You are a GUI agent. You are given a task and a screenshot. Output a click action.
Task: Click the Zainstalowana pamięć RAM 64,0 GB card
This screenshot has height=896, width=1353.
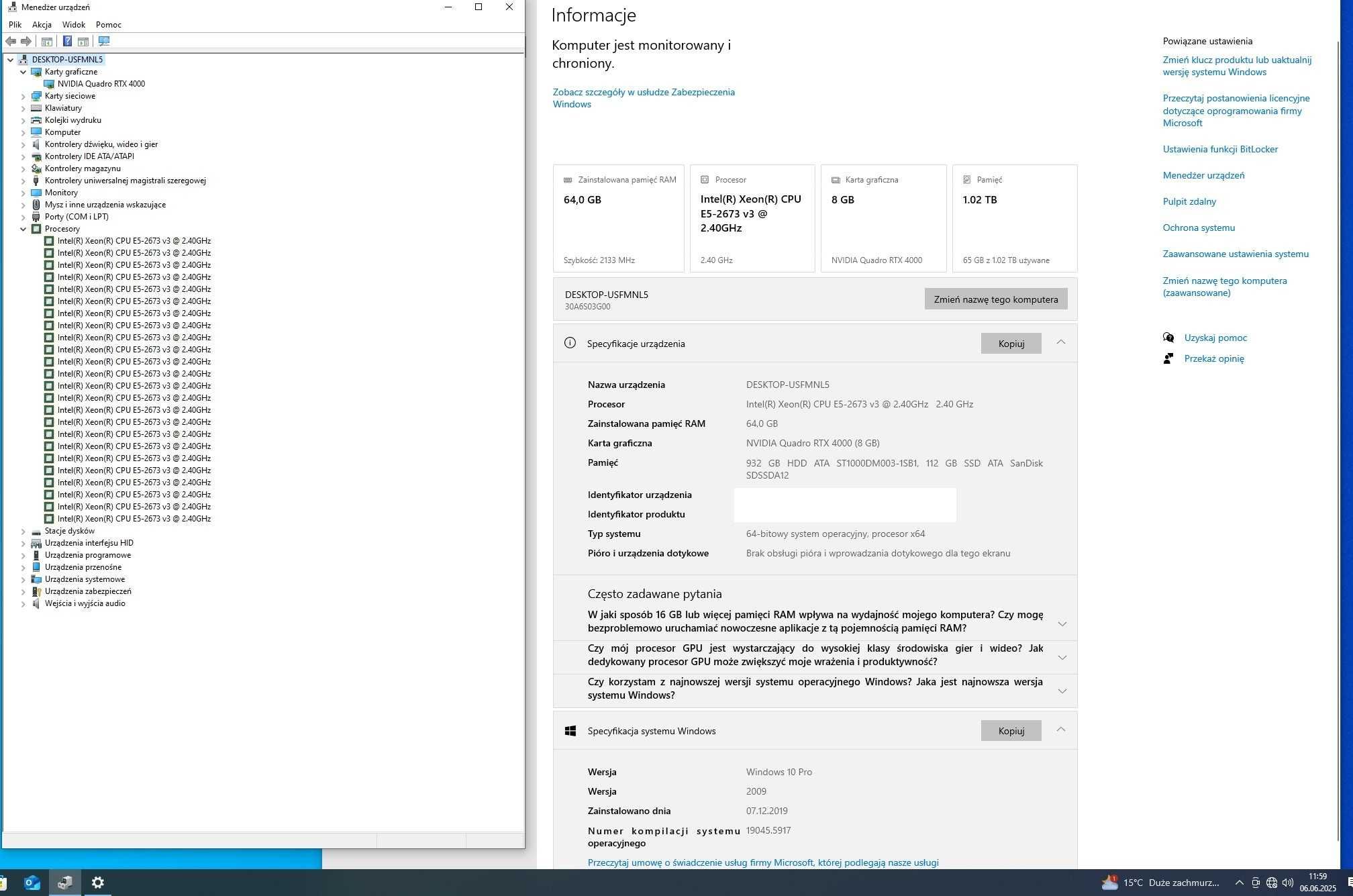point(618,218)
